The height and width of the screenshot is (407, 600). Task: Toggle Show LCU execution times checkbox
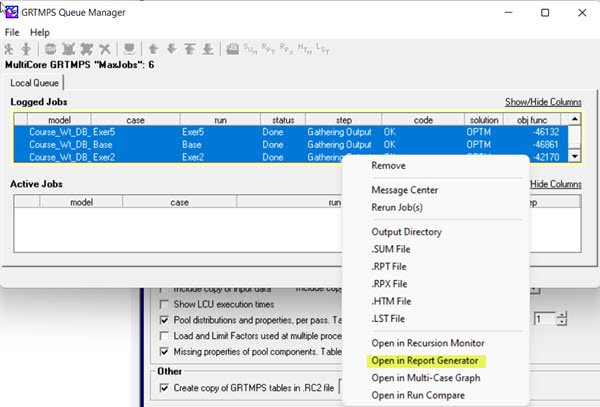click(166, 303)
